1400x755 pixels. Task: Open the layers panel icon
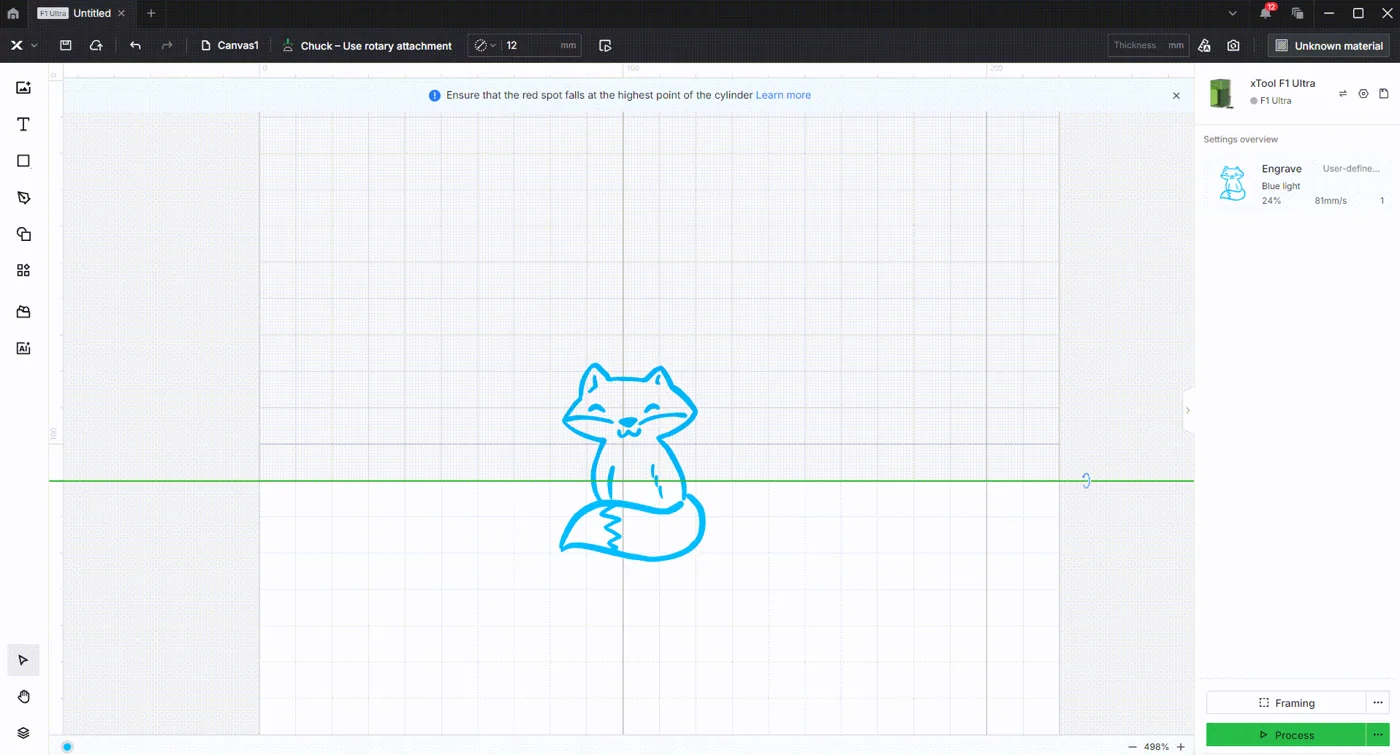coord(23,733)
